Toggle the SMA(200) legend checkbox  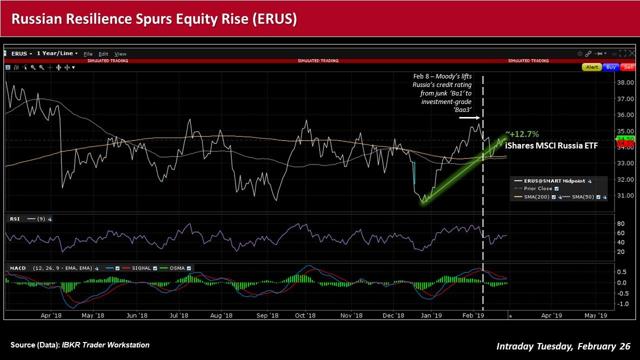pos(554,197)
